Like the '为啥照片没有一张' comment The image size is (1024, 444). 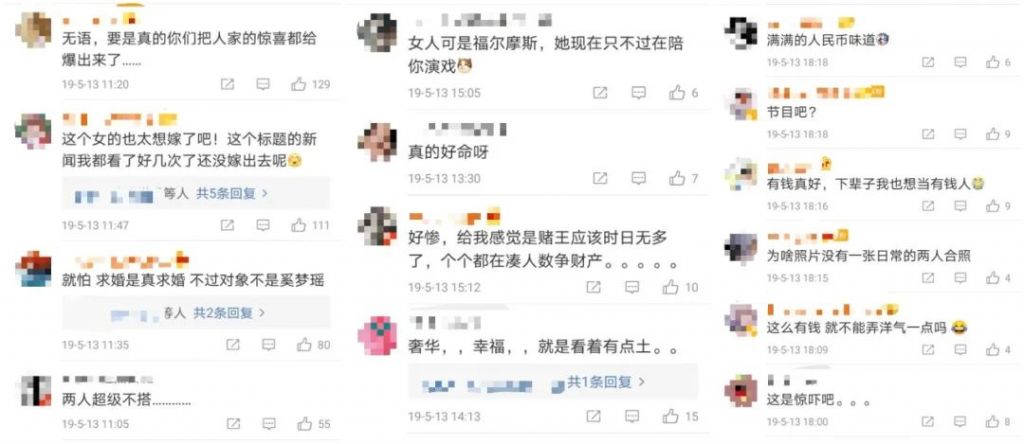993,278
